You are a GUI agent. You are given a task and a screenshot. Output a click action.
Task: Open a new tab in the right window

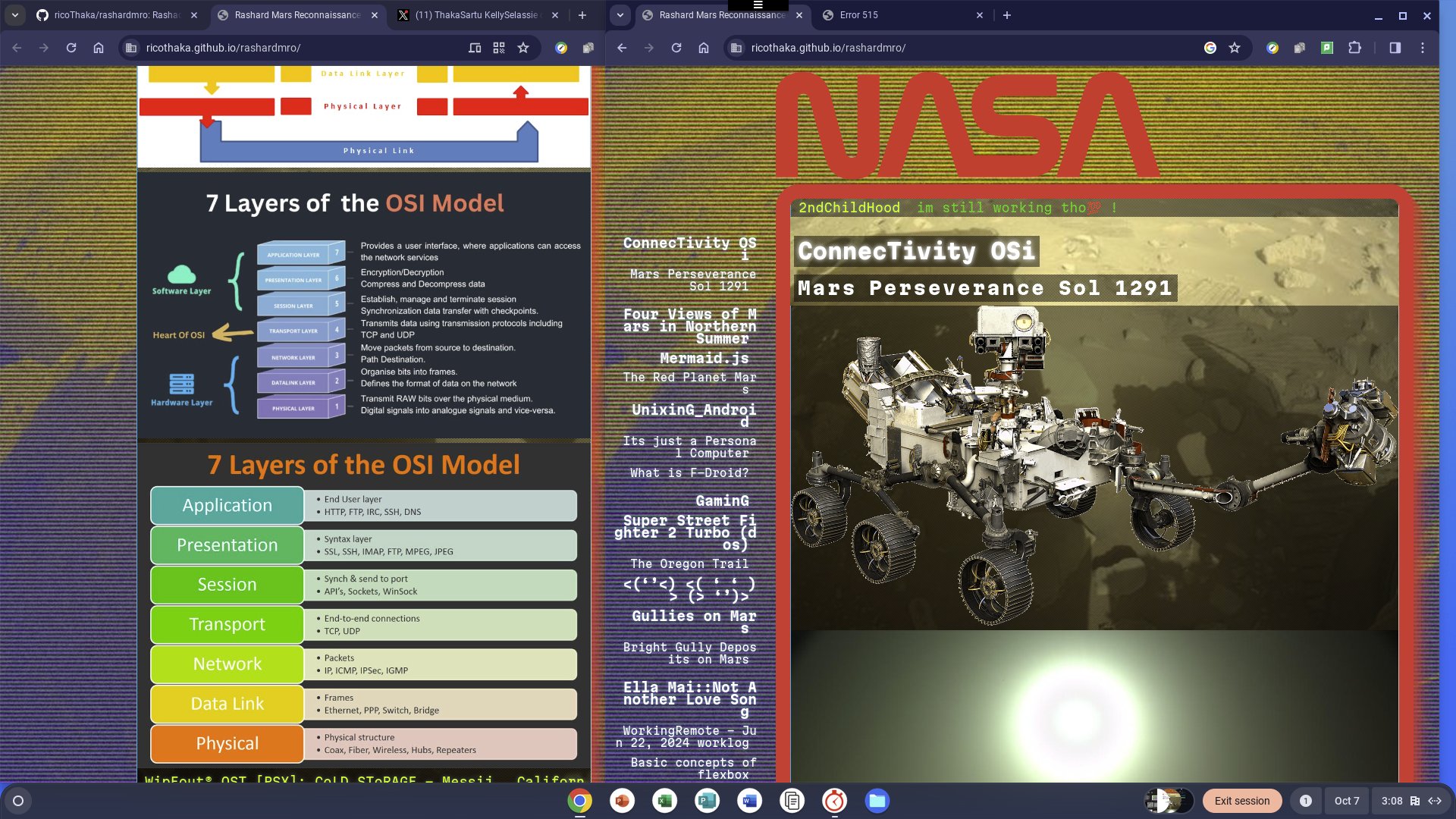[1007, 15]
